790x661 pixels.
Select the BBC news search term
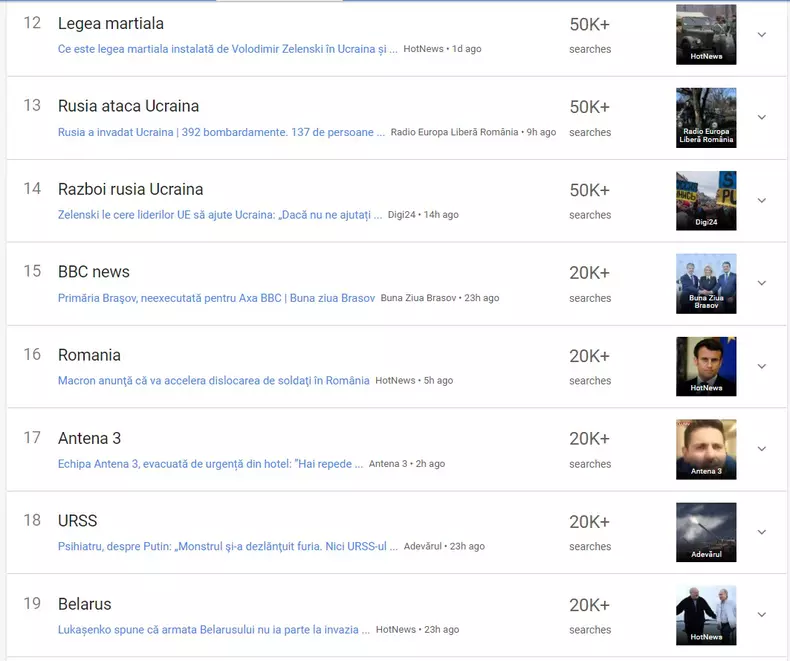tap(94, 272)
